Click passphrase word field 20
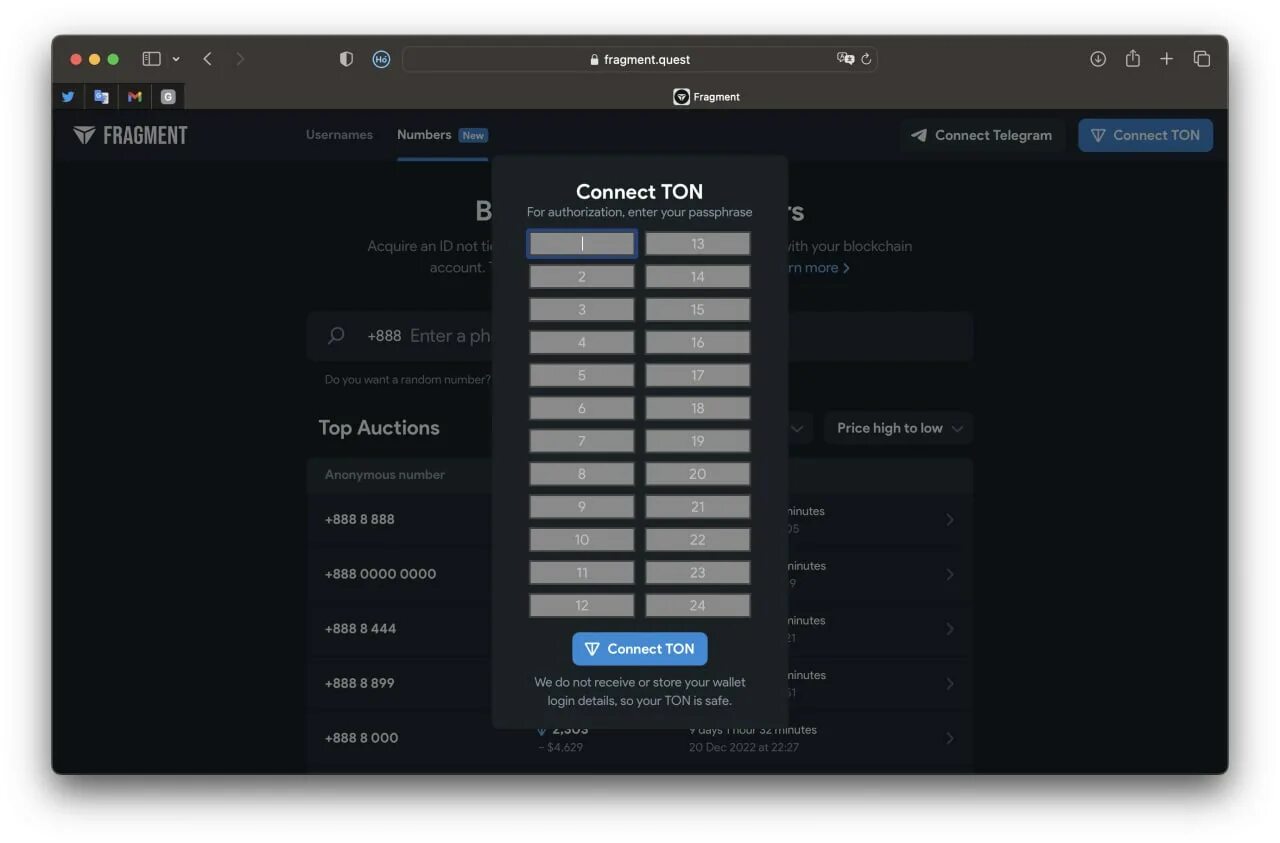The height and width of the screenshot is (843, 1280). tap(698, 474)
